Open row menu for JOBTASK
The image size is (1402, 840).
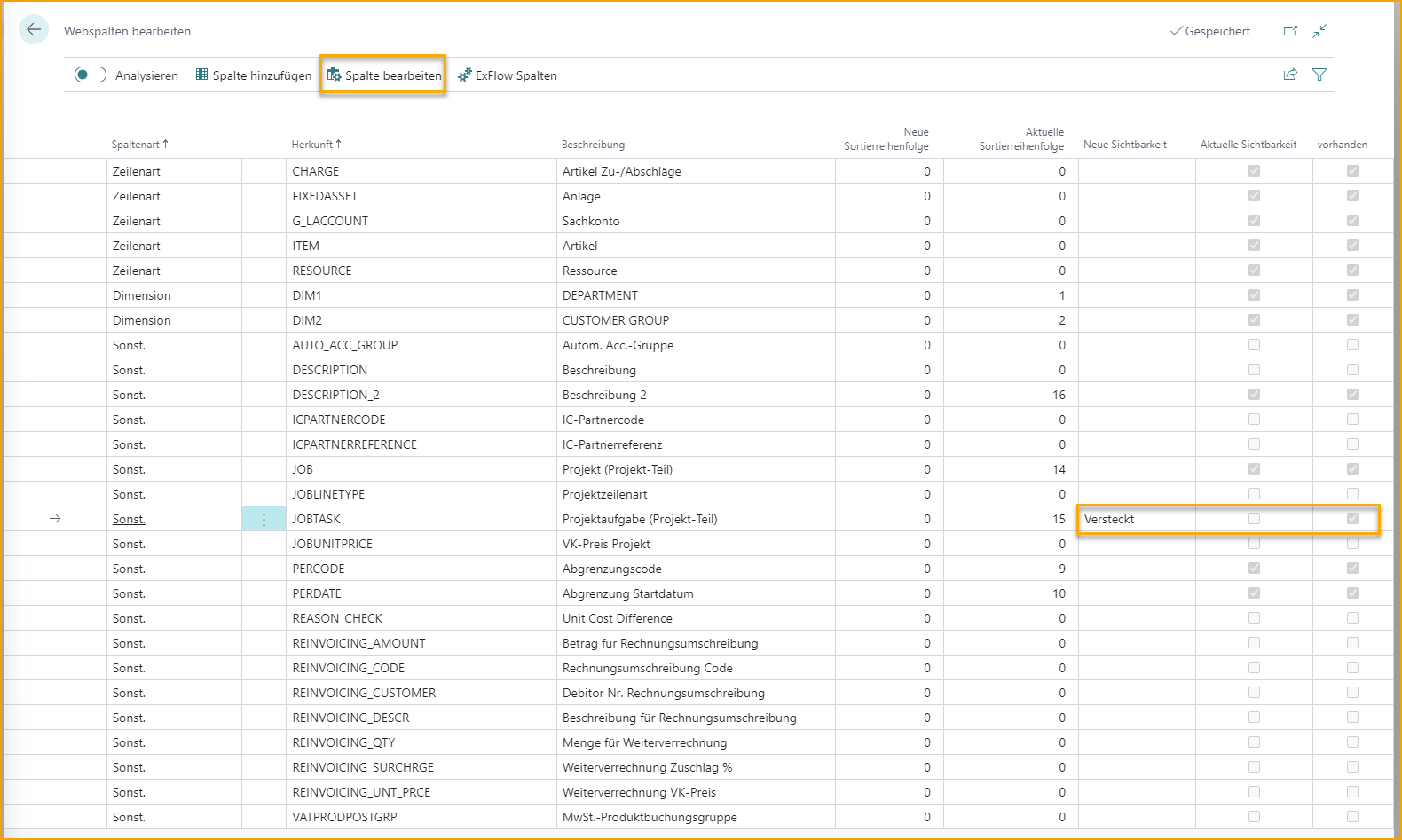[x=264, y=519]
